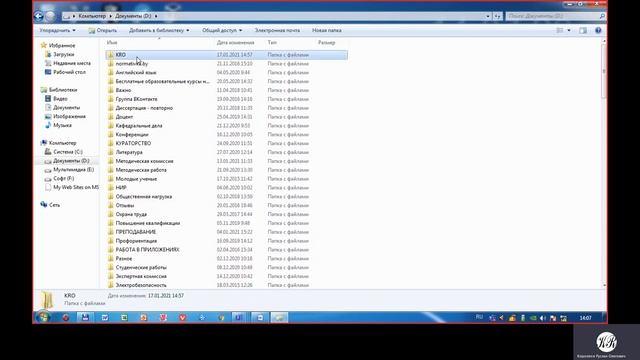The image size is (640, 360).
Task: Click the Новая папка button
Action: point(327,30)
